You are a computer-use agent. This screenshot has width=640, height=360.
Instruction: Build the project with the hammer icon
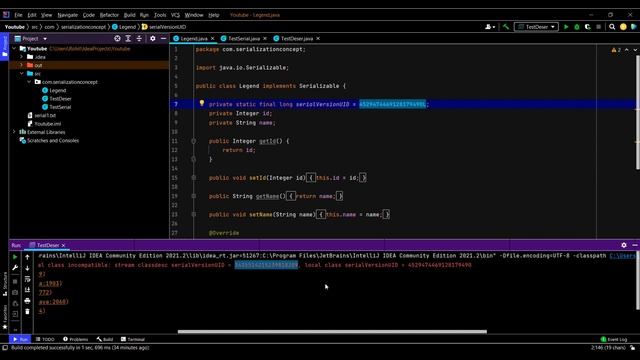point(506,27)
